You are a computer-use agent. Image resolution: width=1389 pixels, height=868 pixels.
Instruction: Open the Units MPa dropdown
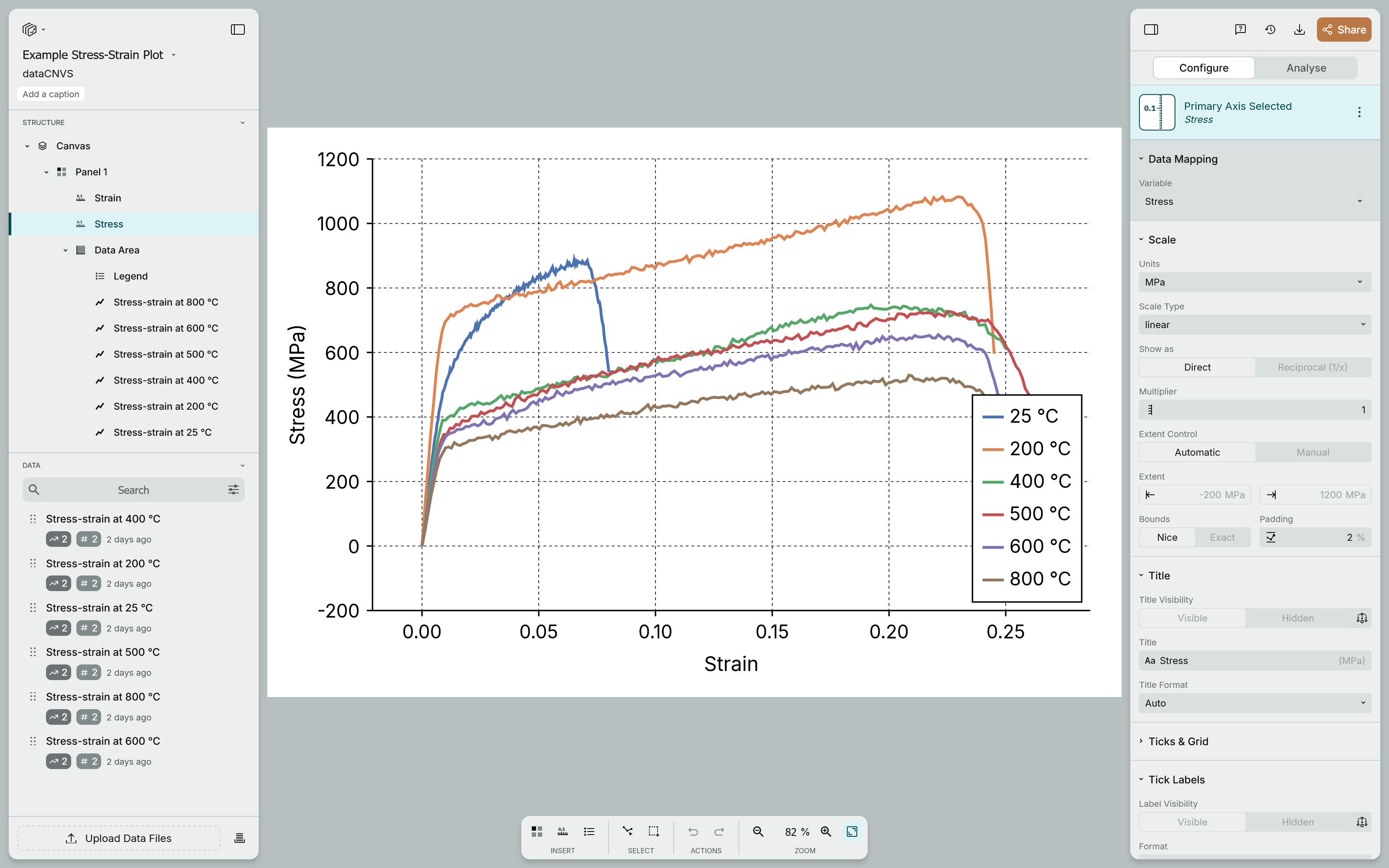coord(1255,283)
